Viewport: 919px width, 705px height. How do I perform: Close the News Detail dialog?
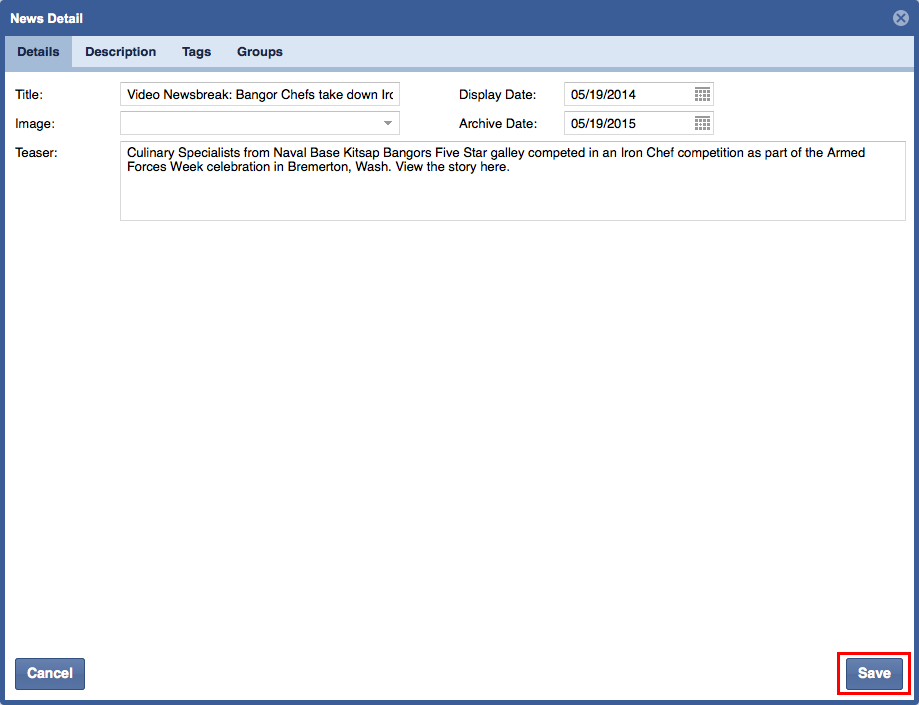coord(900,18)
